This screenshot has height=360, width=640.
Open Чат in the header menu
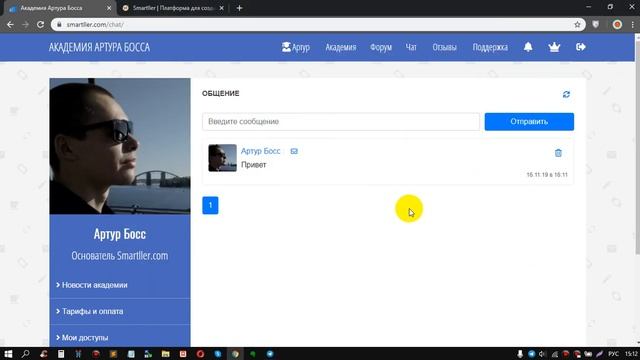pyautogui.click(x=411, y=47)
